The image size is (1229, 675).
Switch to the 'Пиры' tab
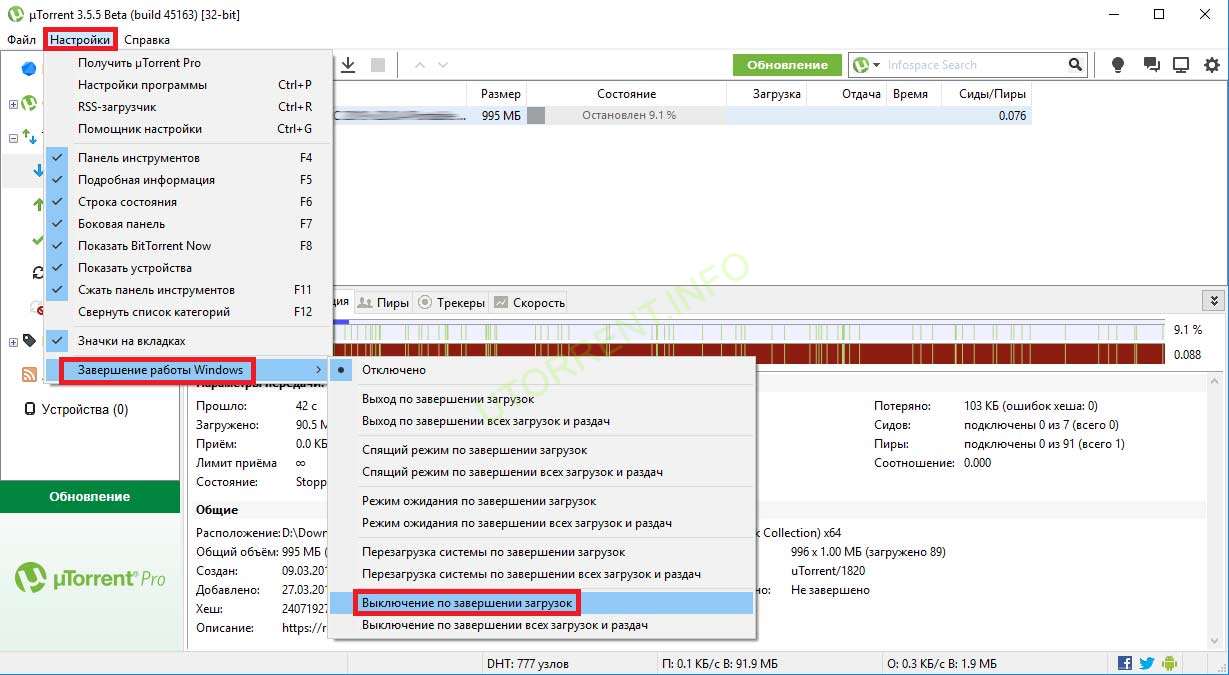point(384,302)
